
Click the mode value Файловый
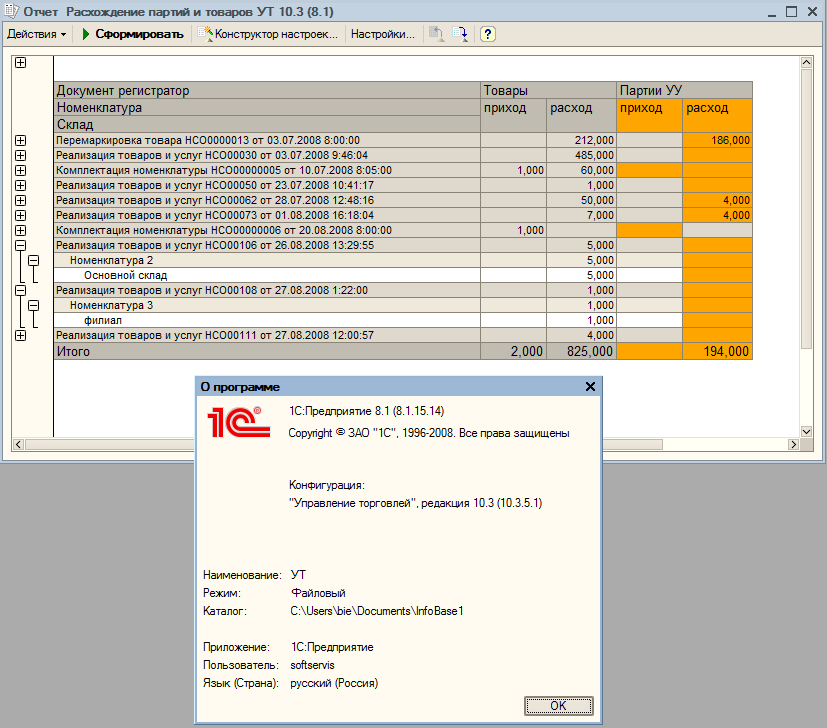click(x=318, y=593)
